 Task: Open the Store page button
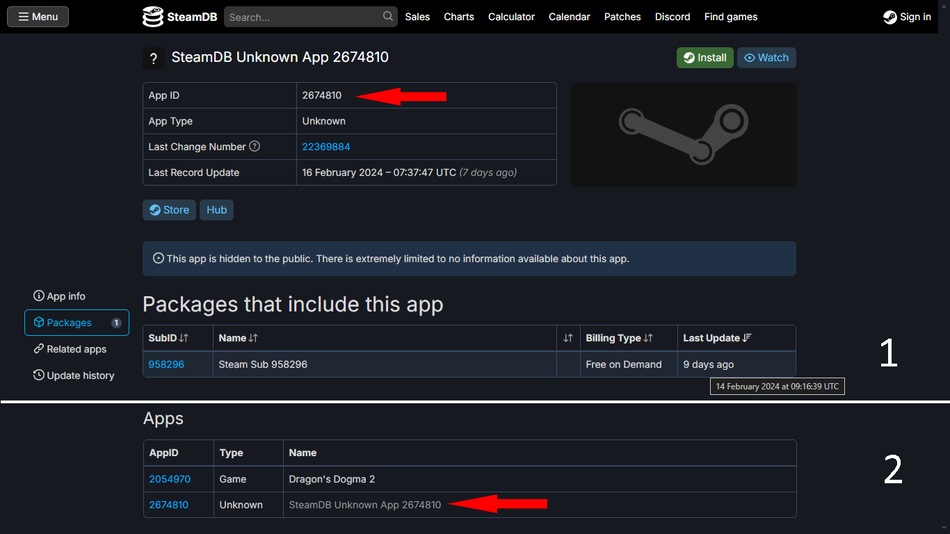(x=169, y=210)
